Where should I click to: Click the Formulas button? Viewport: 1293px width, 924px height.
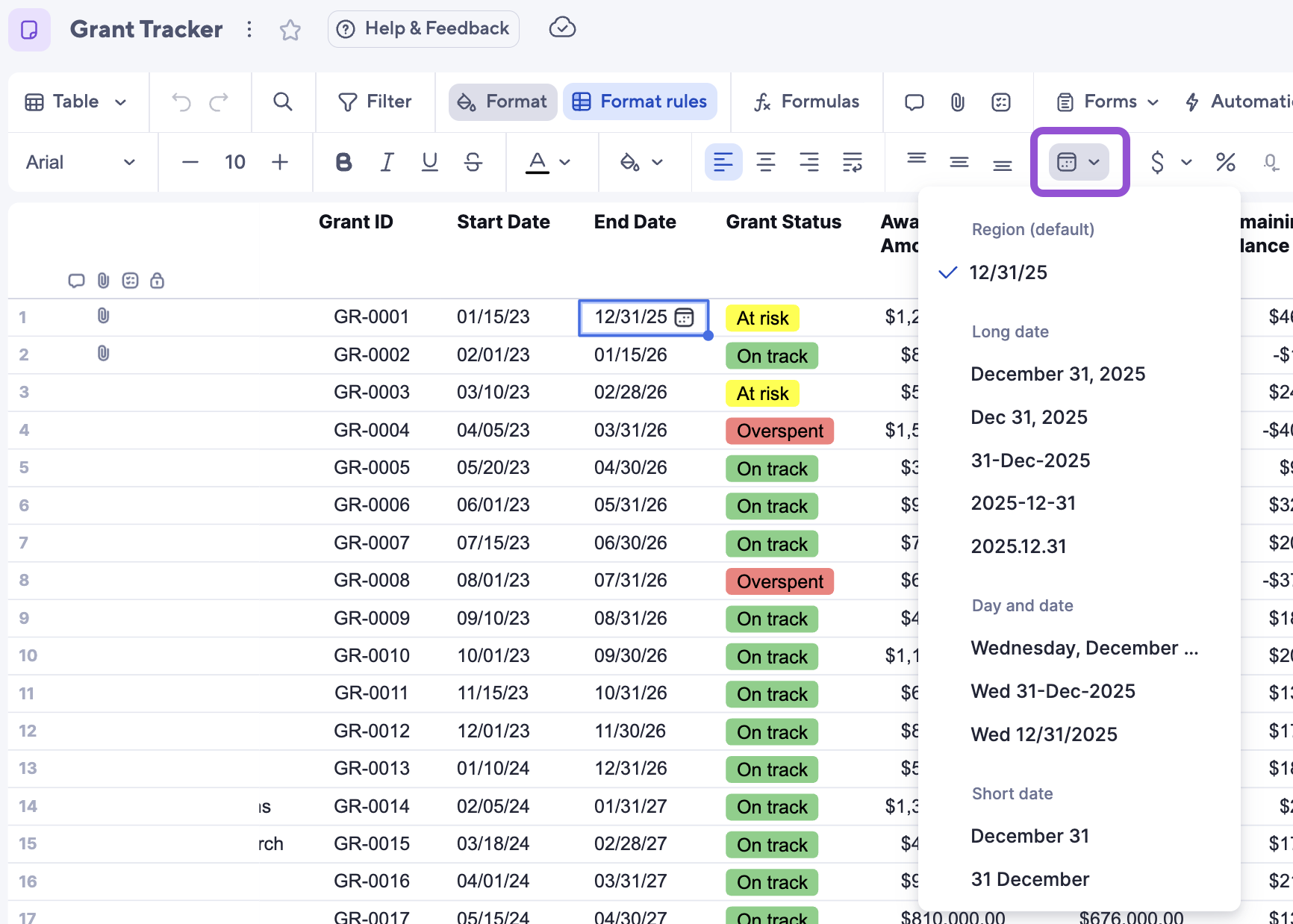806,102
